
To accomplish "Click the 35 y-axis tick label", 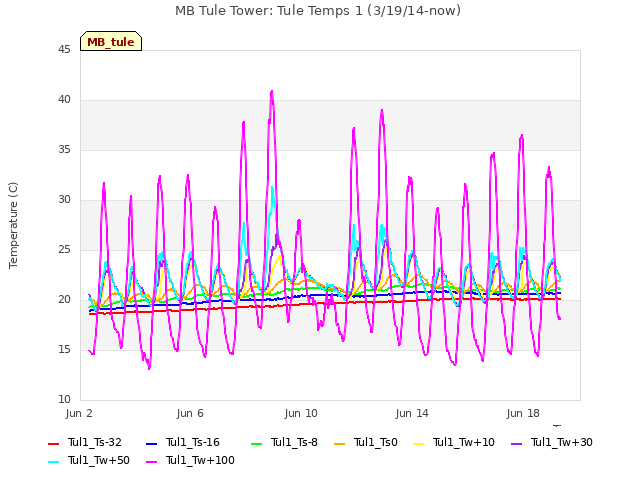I will coord(64,150).
